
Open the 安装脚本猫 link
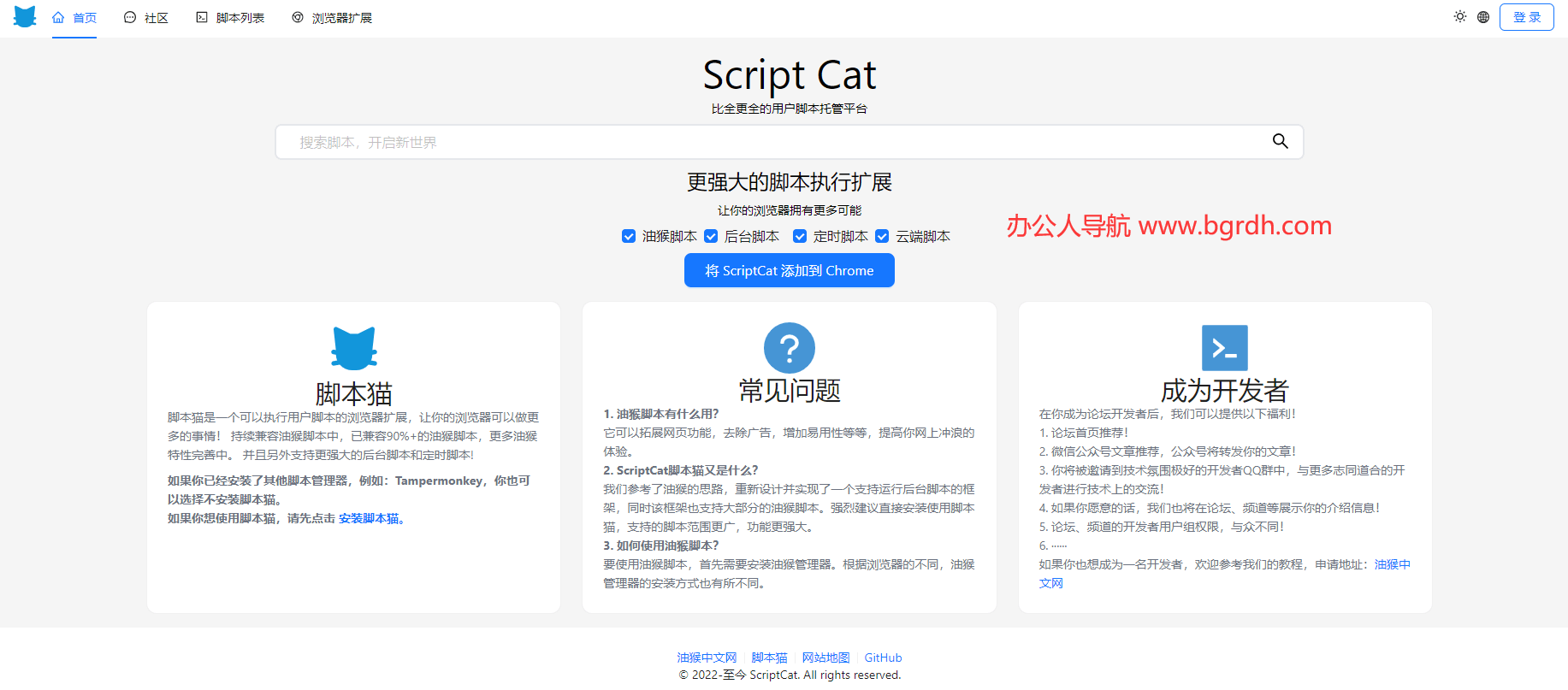pyautogui.click(x=372, y=518)
